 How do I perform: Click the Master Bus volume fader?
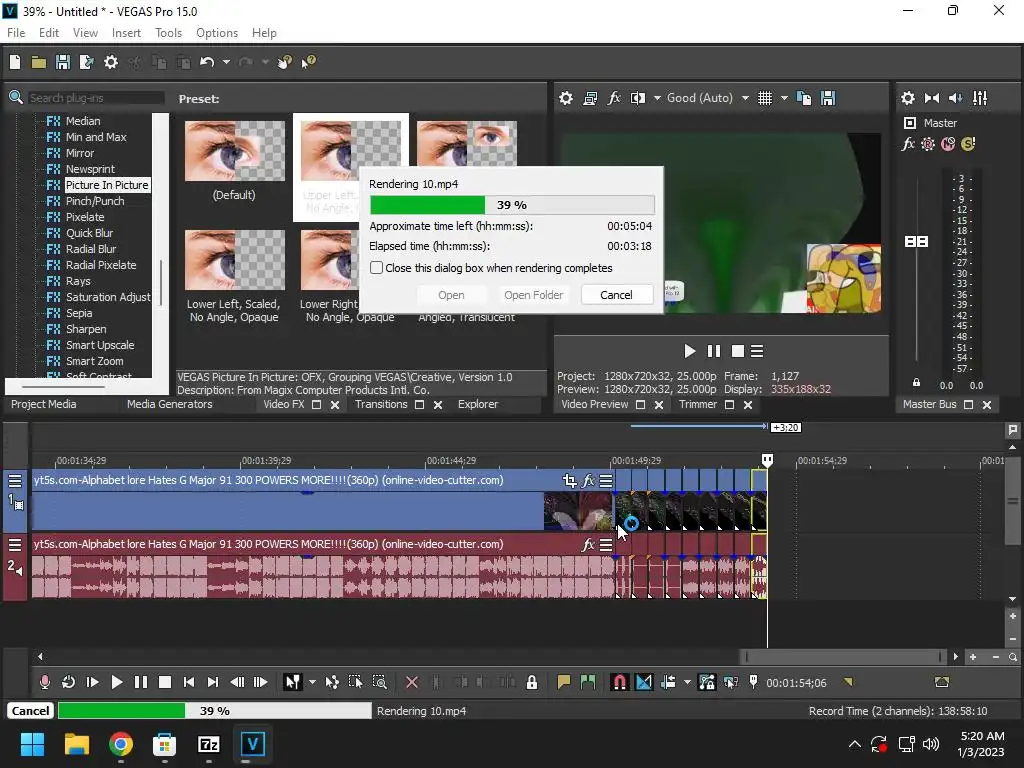coord(916,242)
